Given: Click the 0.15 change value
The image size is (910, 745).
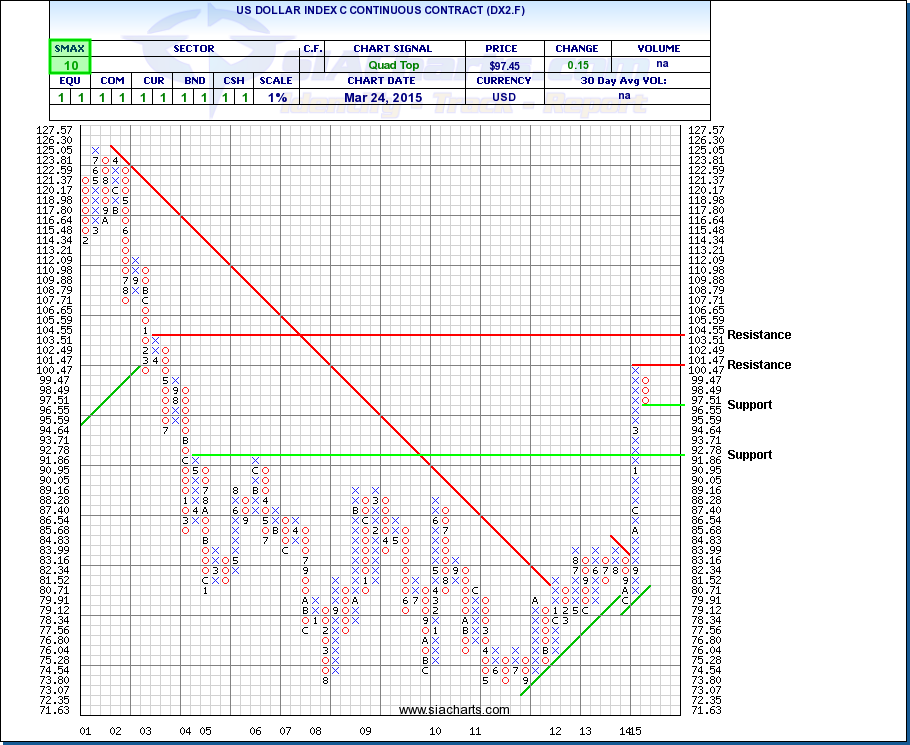Looking at the screenshot, I should click(x=576, y=64).
